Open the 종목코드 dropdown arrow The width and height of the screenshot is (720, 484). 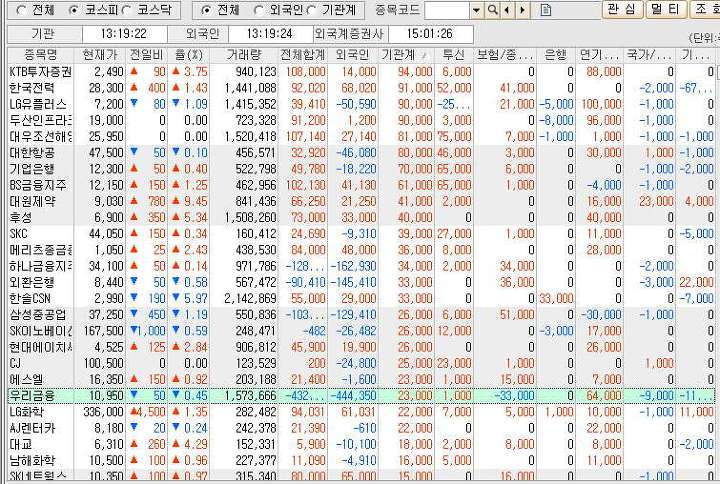pyautogui.click(x=477, y=10)
